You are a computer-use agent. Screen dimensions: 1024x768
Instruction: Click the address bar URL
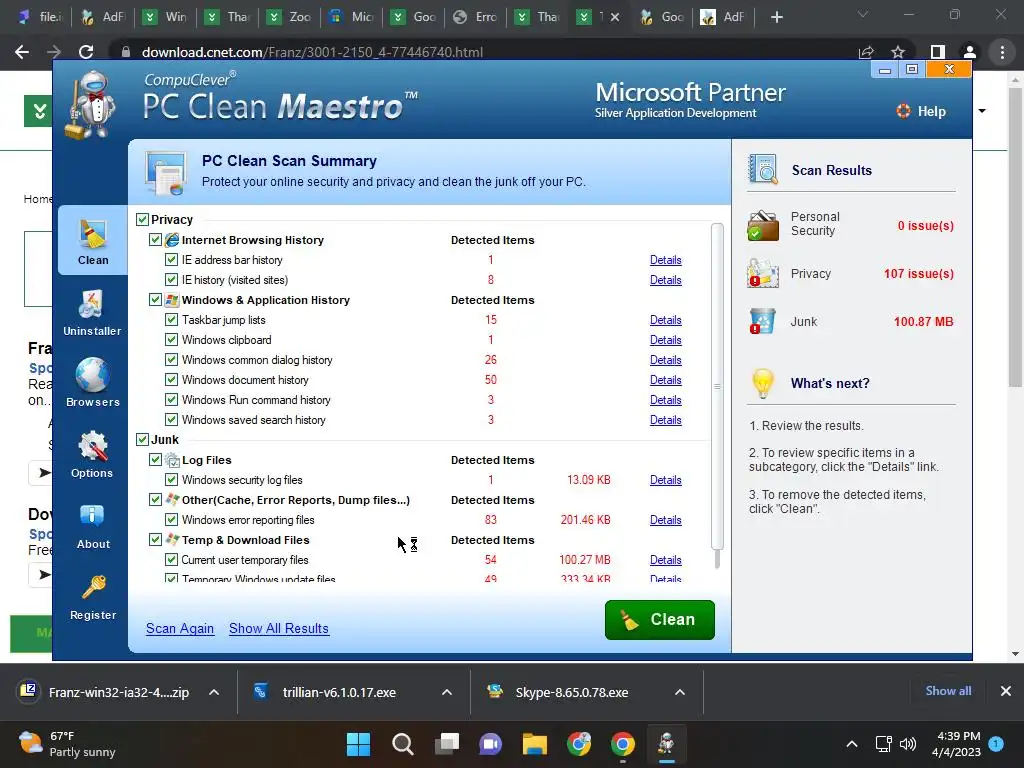tap(312, 52)
